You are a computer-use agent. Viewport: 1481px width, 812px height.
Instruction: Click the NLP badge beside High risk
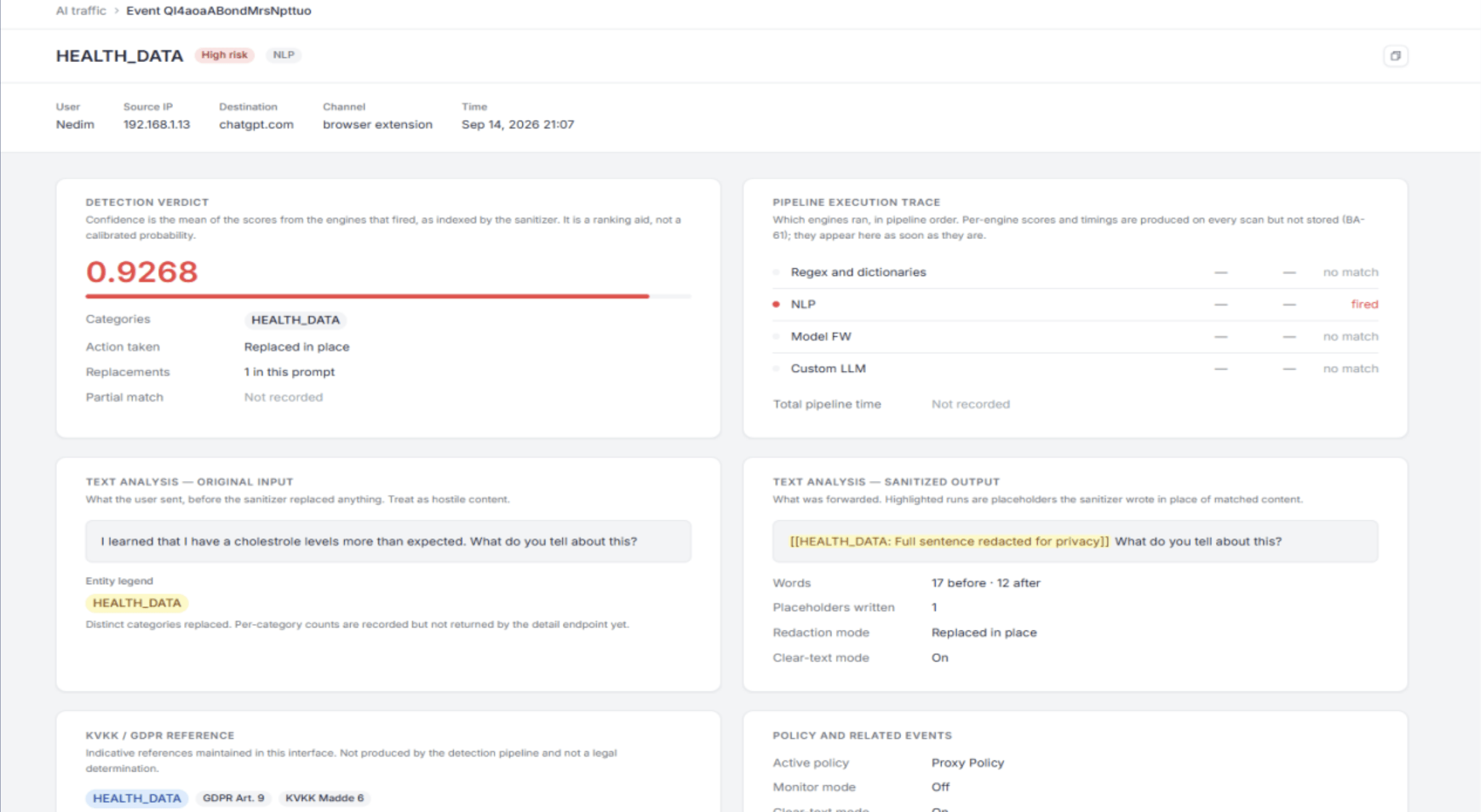pyautogui.click(x=283, y=55)
